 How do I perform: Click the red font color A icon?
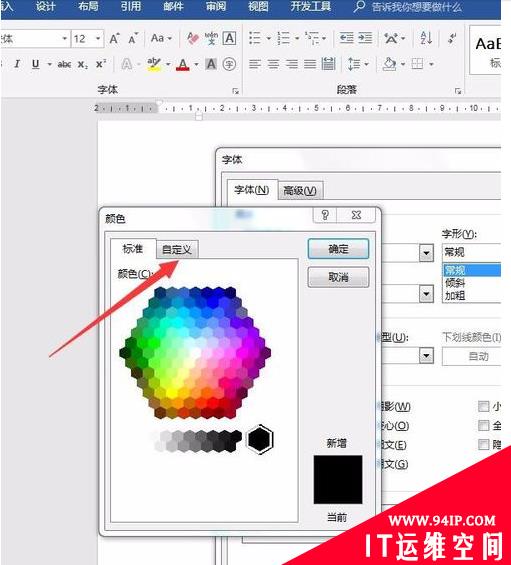click(x=183, y=65)
